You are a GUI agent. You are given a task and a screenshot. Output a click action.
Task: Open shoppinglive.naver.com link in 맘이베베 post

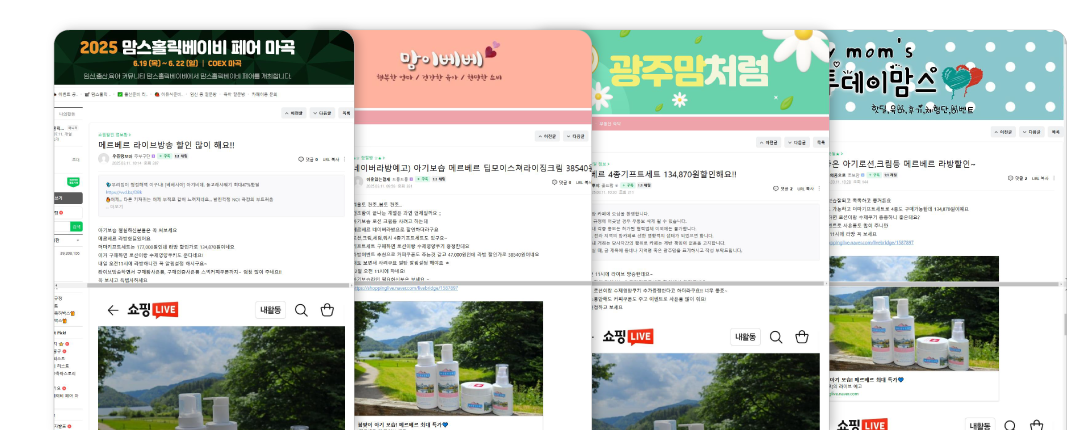tap(406, 288)
